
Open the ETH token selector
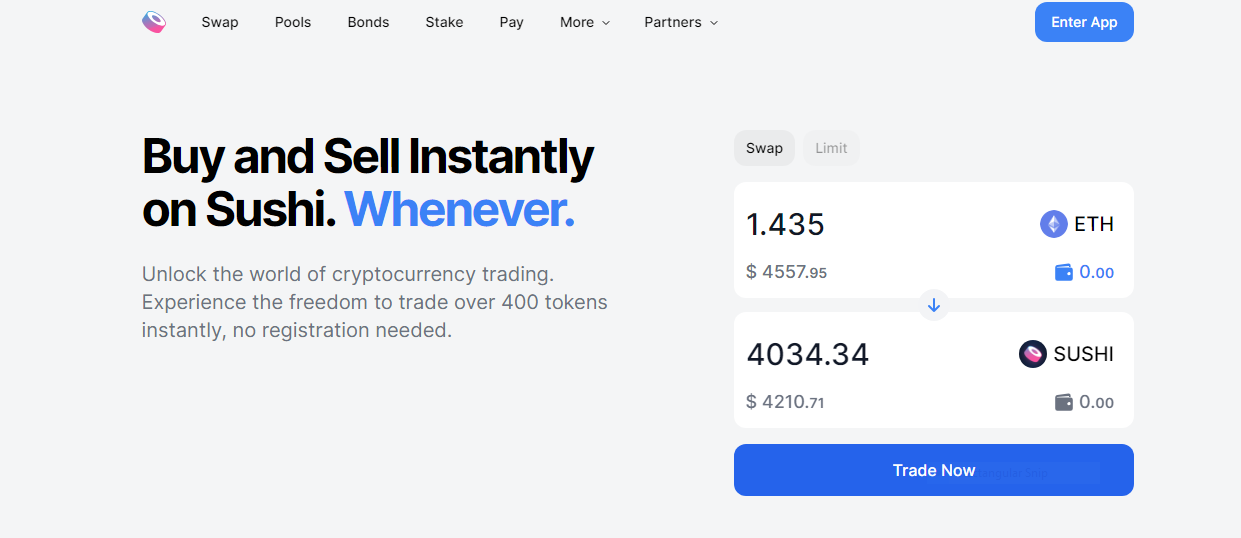(1077, 224)
